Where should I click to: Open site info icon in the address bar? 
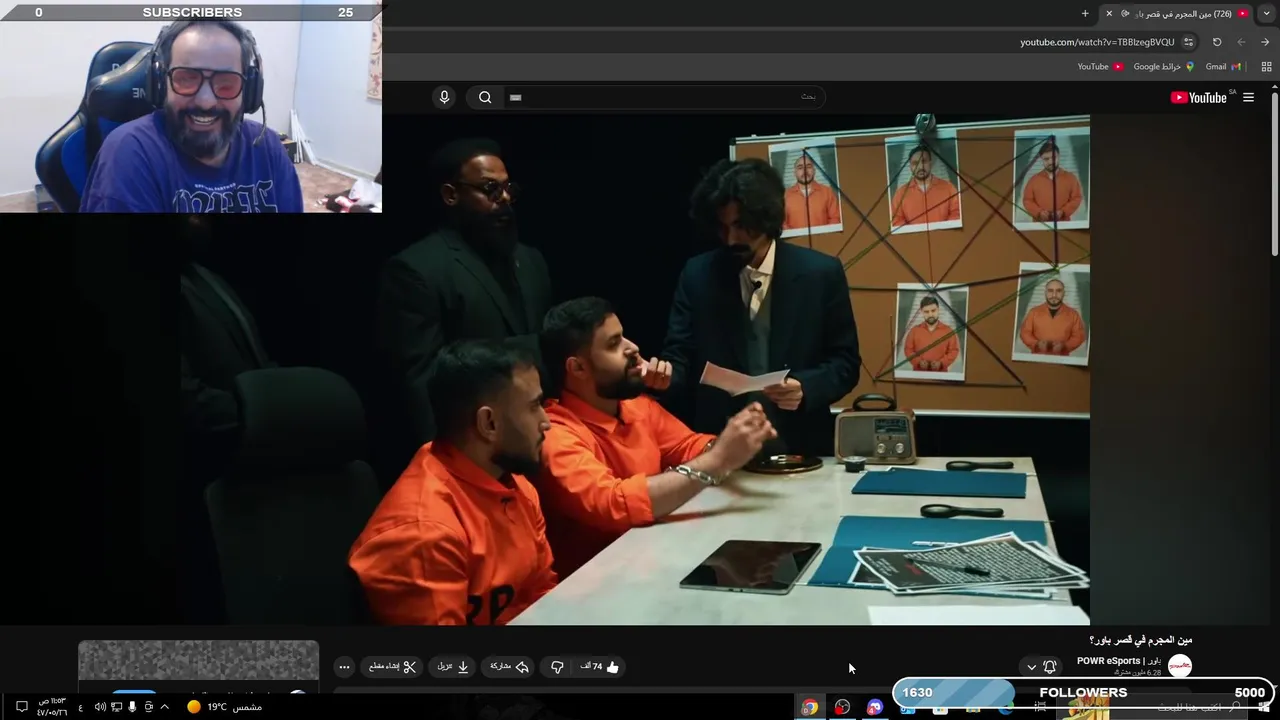(x=1188, y=42)
